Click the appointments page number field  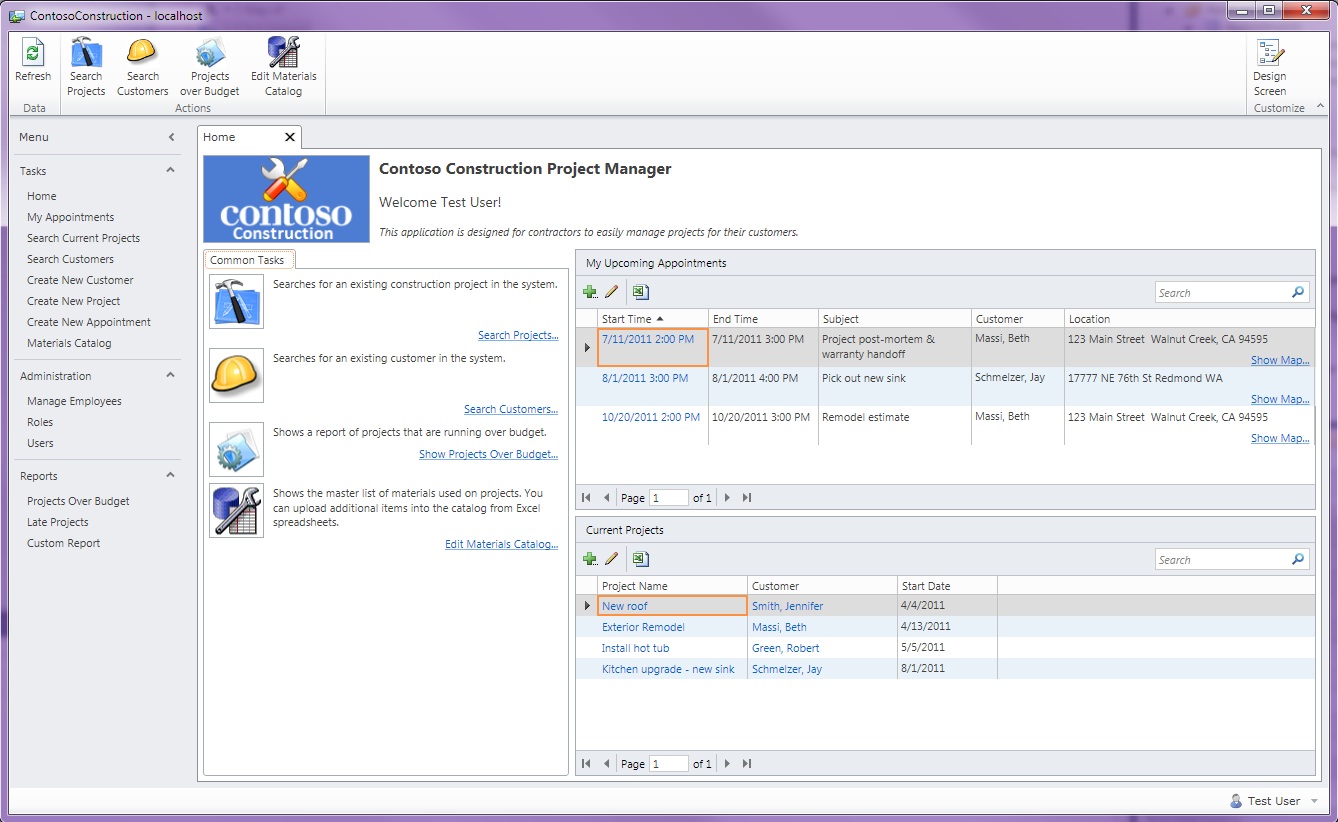click(669, 497)
